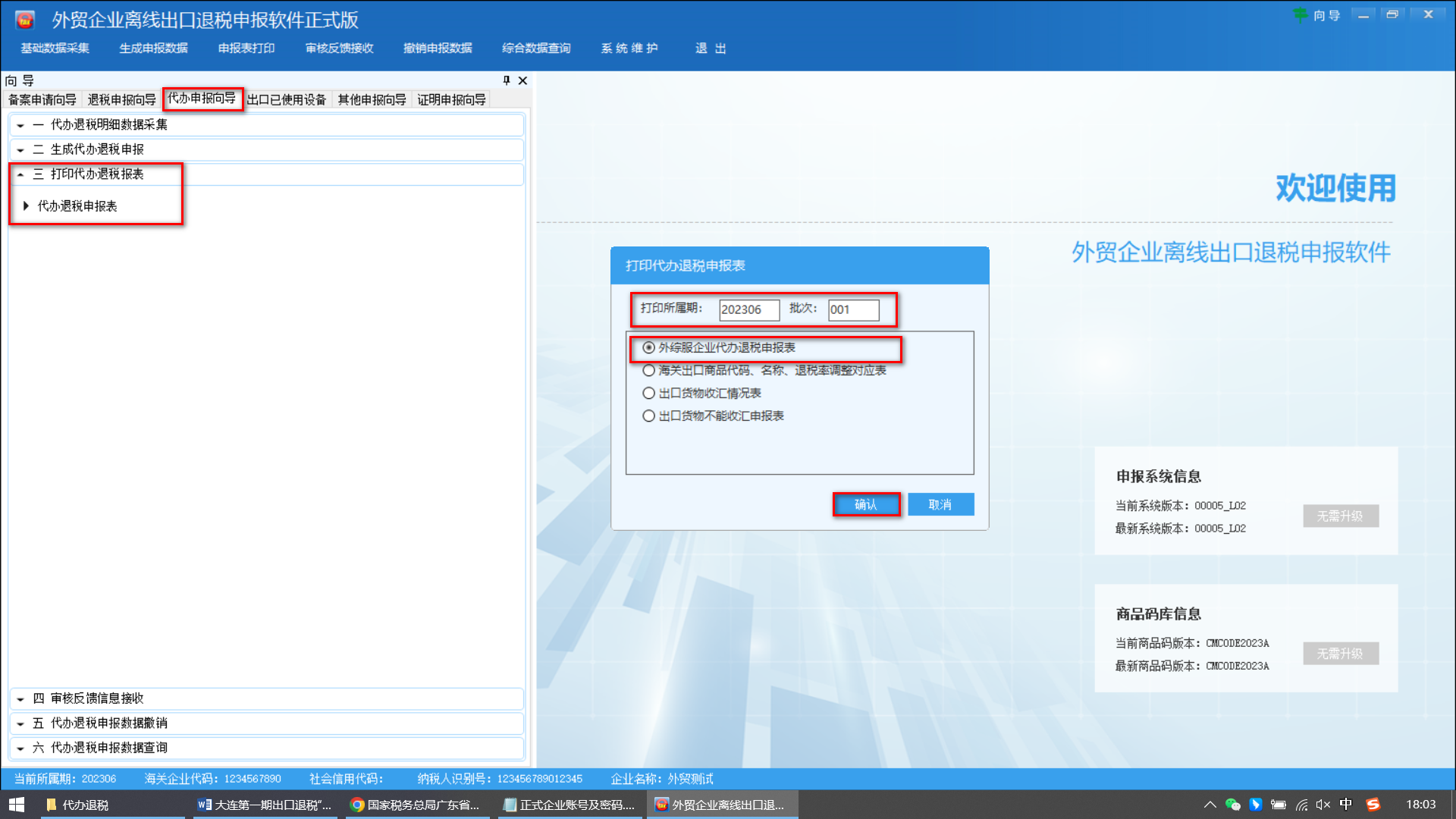
Task: Open the network icon in the system tray
Action: pos(1302,805)
